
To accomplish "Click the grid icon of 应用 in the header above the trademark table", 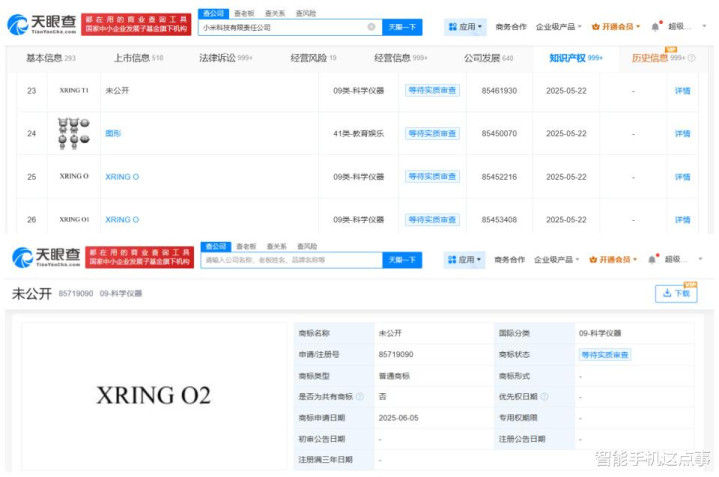I will (x=453, y=27).
